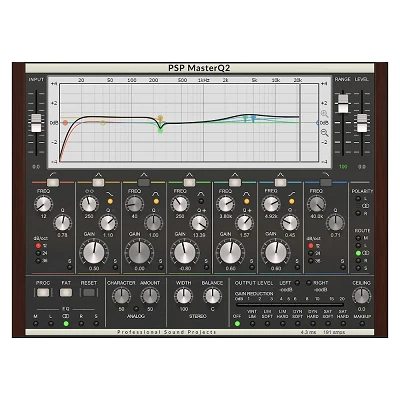Set ROUTE to M
The height and width of the screenshot is (400, 400).
click(358, 238)
